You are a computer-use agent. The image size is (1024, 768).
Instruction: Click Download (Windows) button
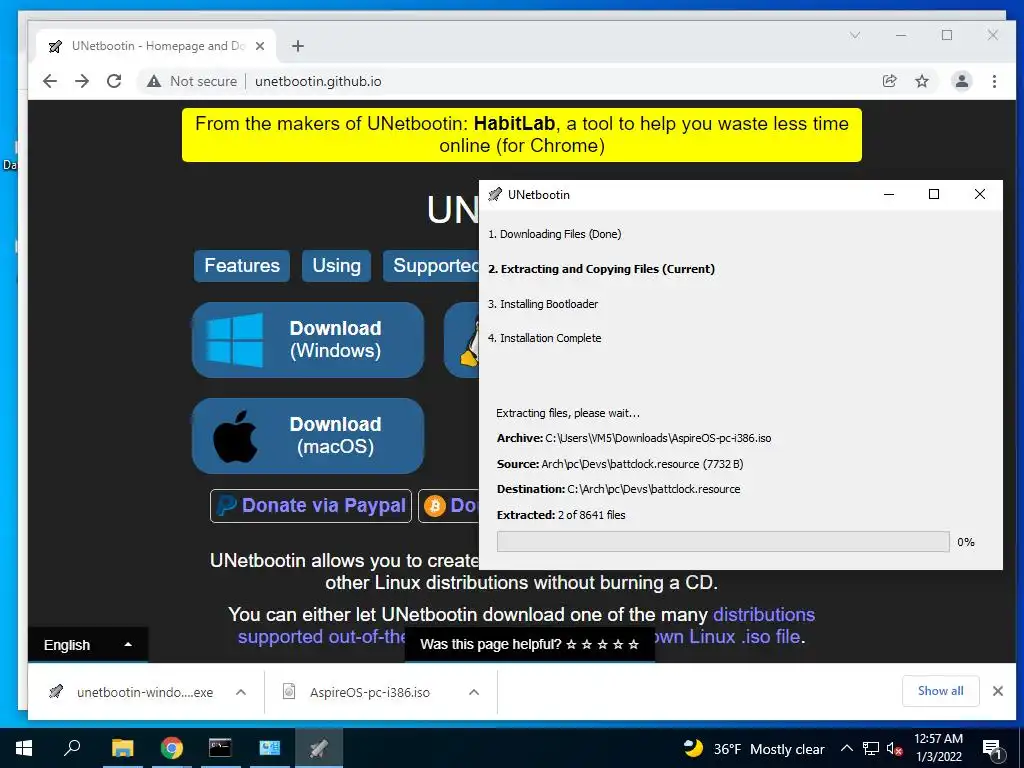tap(308, 340)
